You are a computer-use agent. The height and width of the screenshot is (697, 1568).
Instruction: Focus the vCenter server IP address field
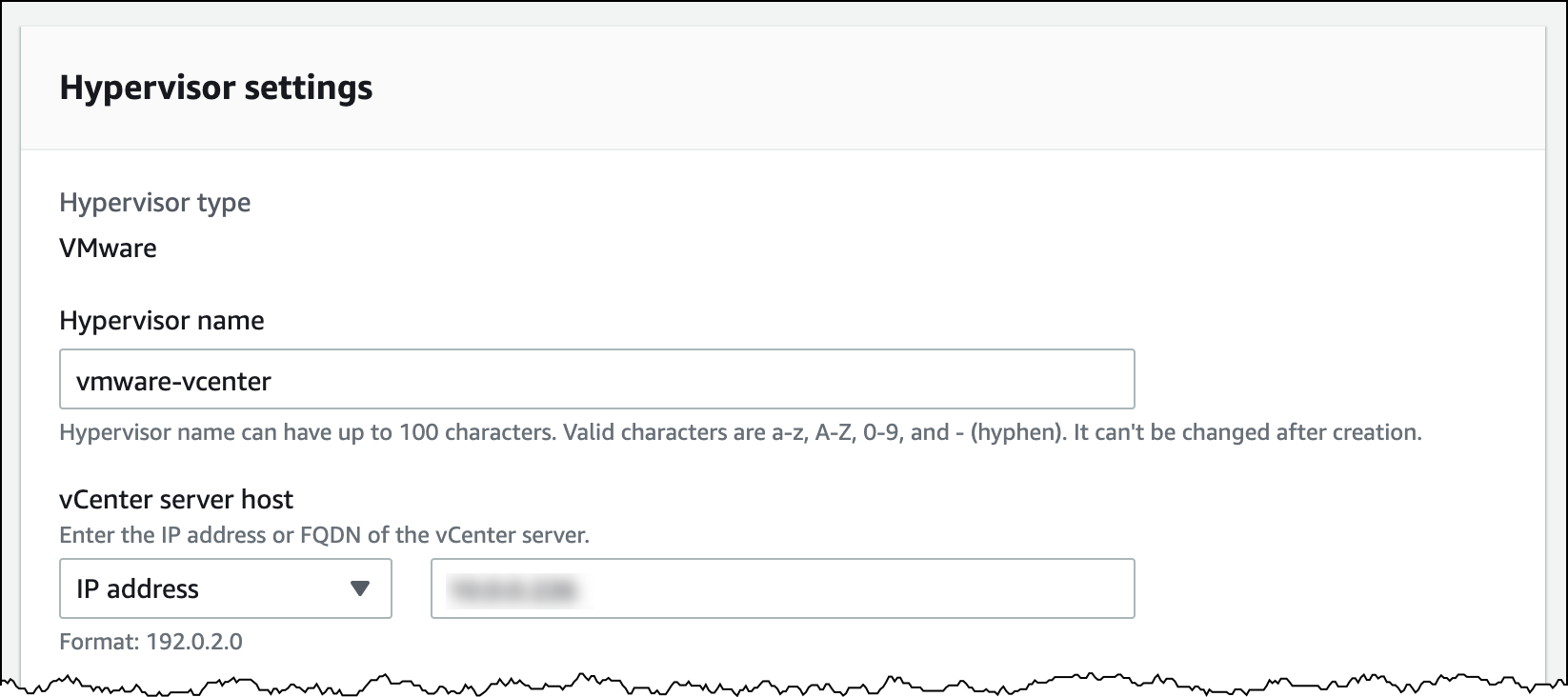tap(781, 588)
